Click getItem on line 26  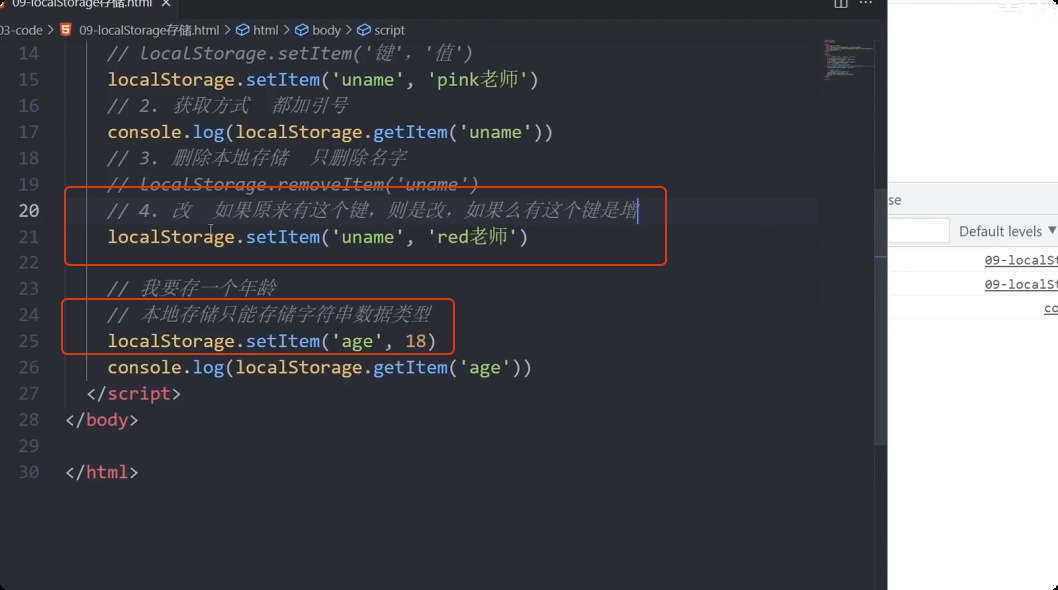(x=410, y=367)
